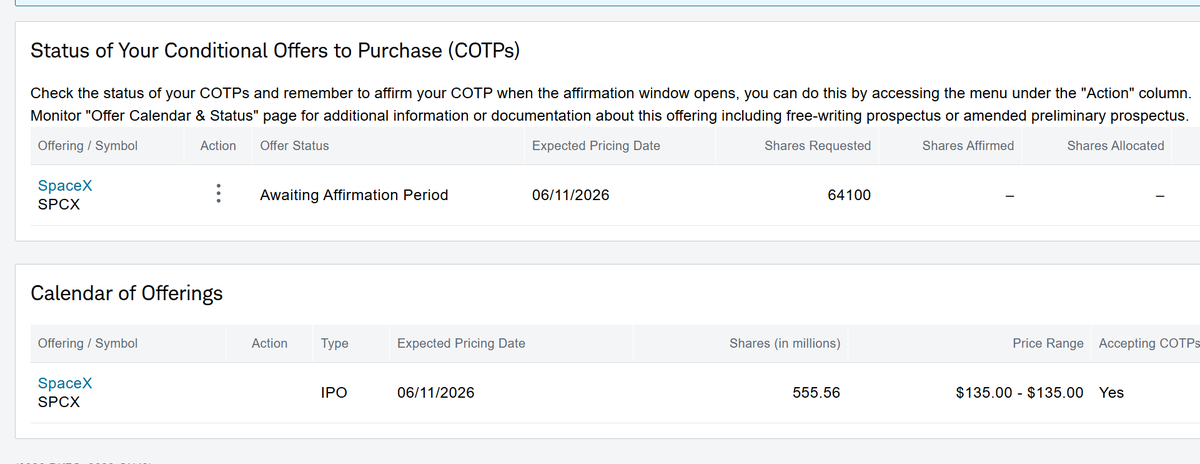Select SPCX symbol in COTP status row
Screen dimensions: 1200x464
point(58,205)
